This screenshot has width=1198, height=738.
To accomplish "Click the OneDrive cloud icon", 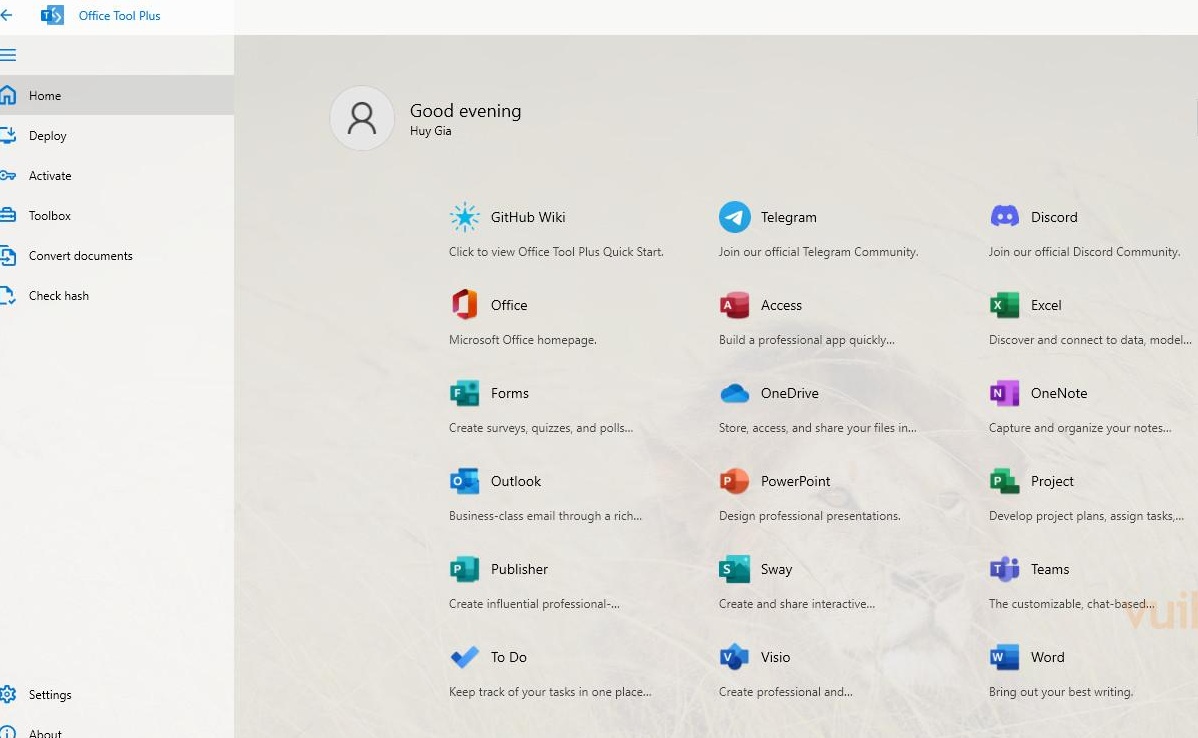I will (x=734, y=393).
